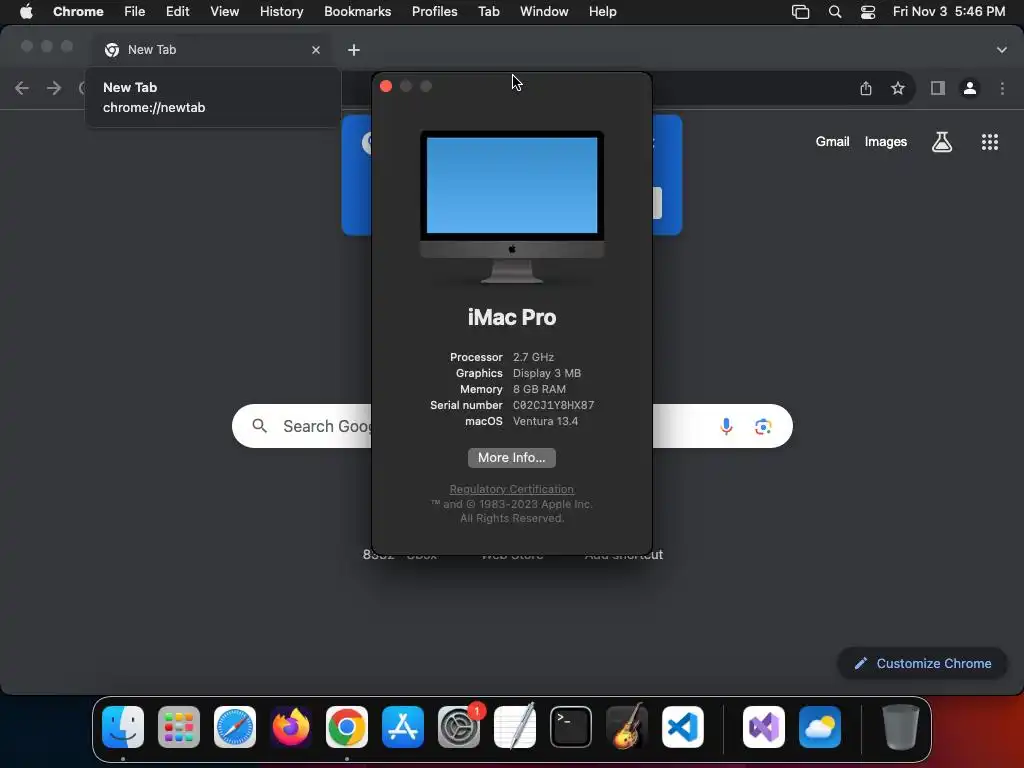The image size is (1024, 768).
Task: Open the Profiles menu
Action: pos(434,12)
